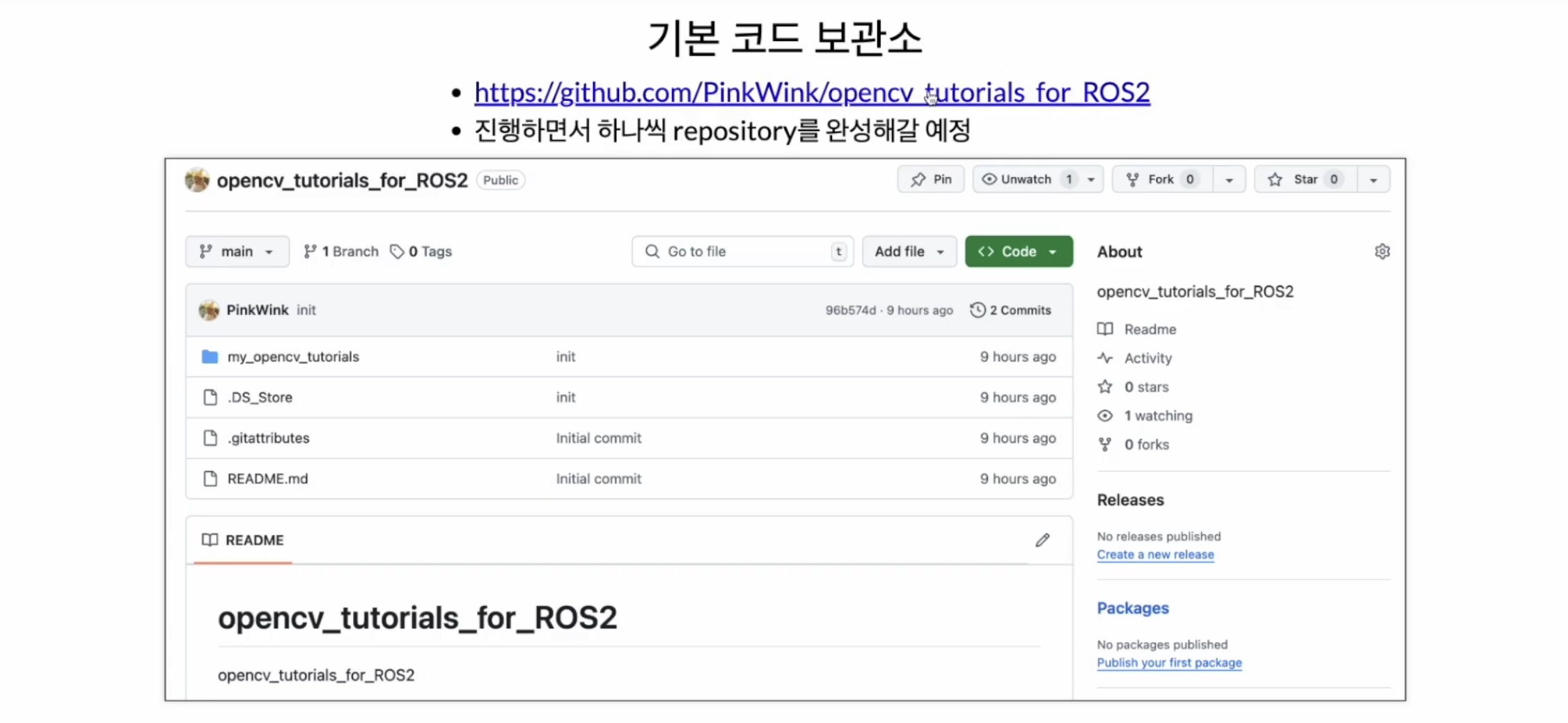
Task: Click the repository owner avatar beside the title
Action: [x=197, y=180]
